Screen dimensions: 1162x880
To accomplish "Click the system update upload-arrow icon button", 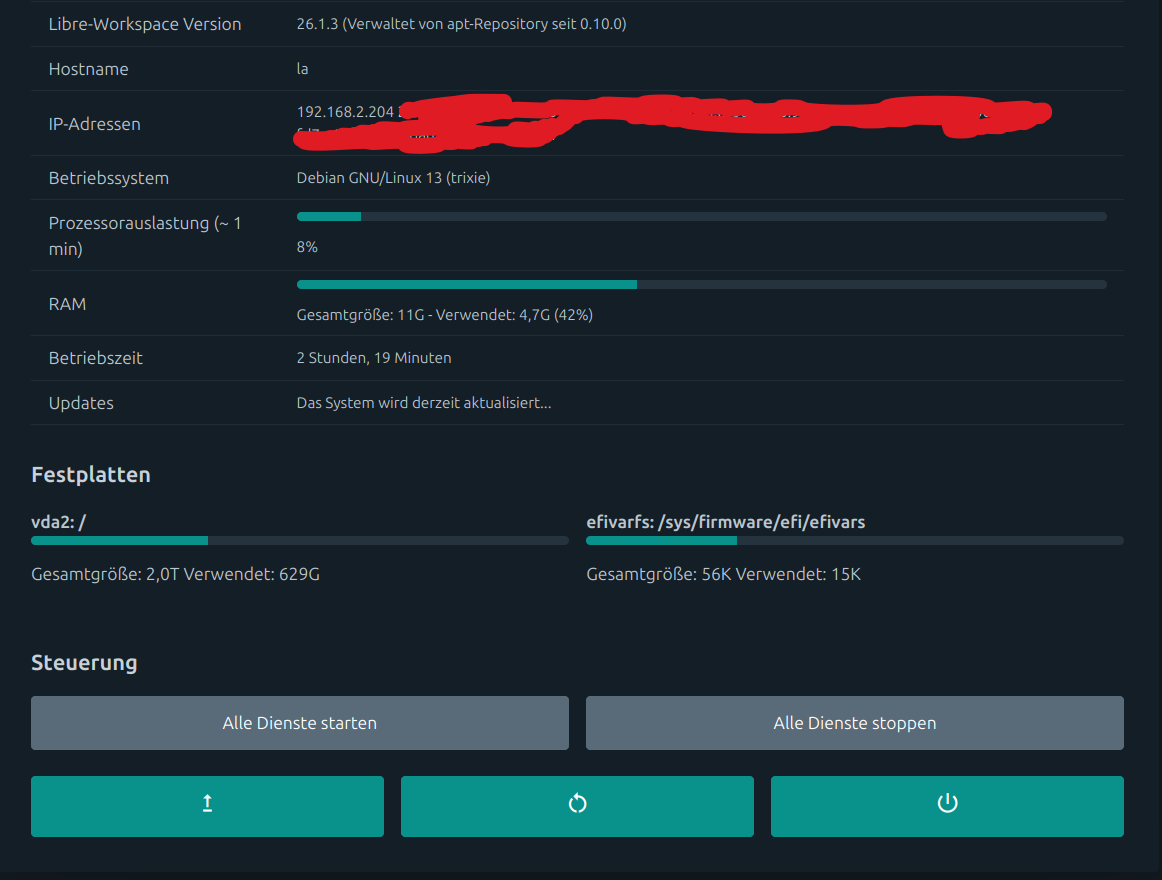I will [x=207, y=805].
